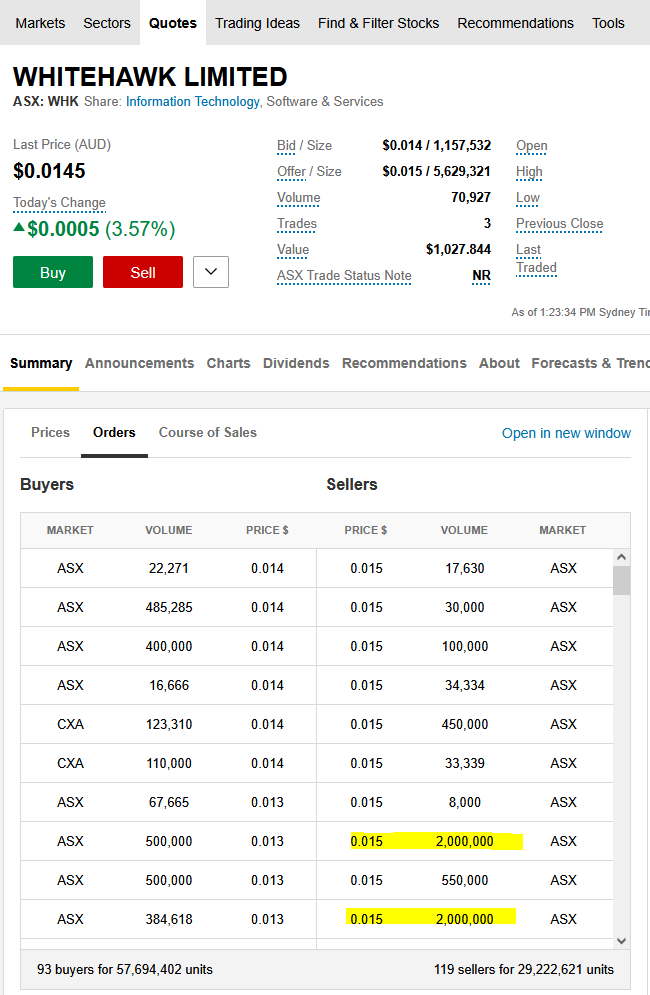Click the NR status code
Image resolution: width=650 pixels, height=995 pixels.
coord(481,276)
